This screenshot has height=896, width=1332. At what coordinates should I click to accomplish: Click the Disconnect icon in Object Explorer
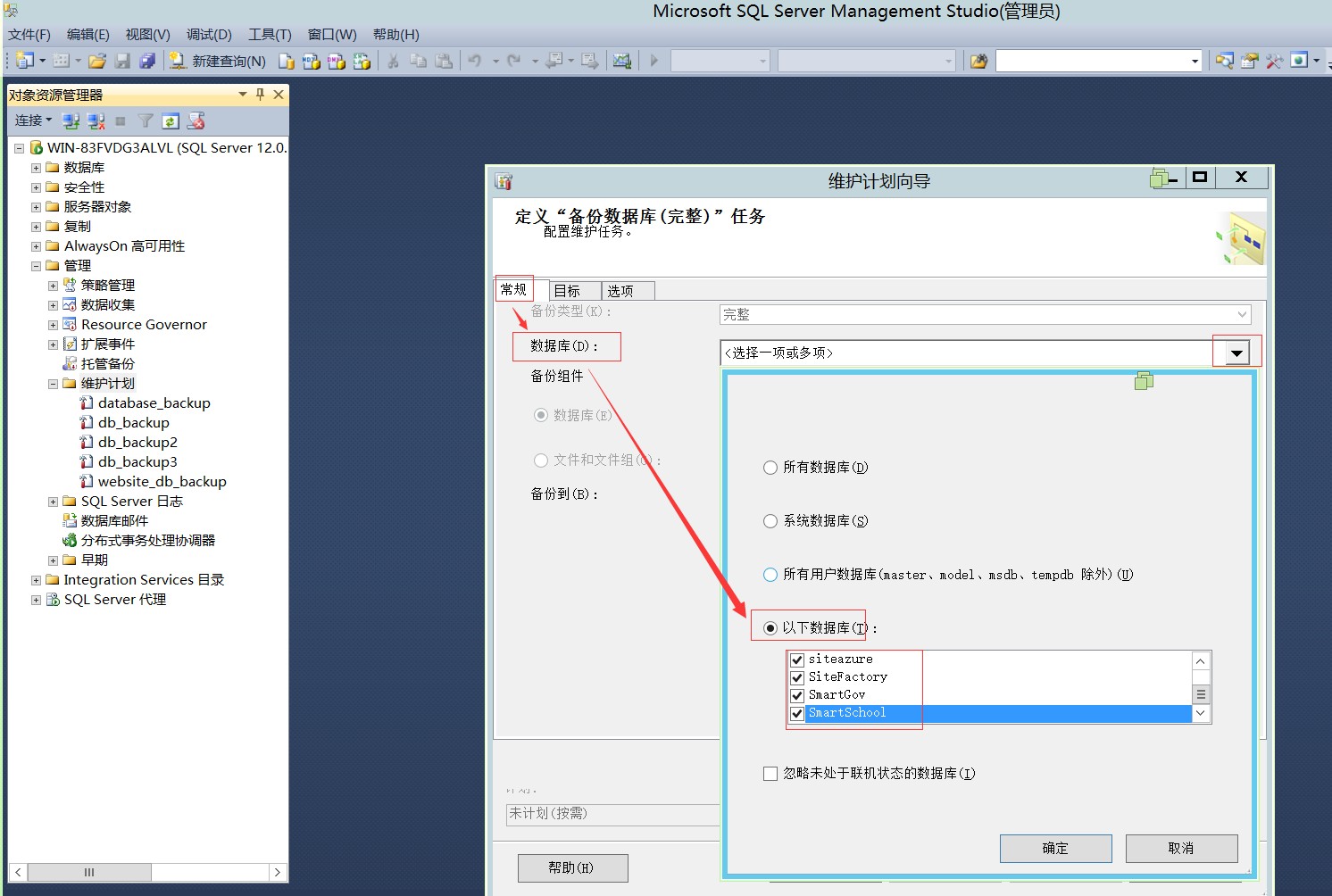[x=96, y=120]
